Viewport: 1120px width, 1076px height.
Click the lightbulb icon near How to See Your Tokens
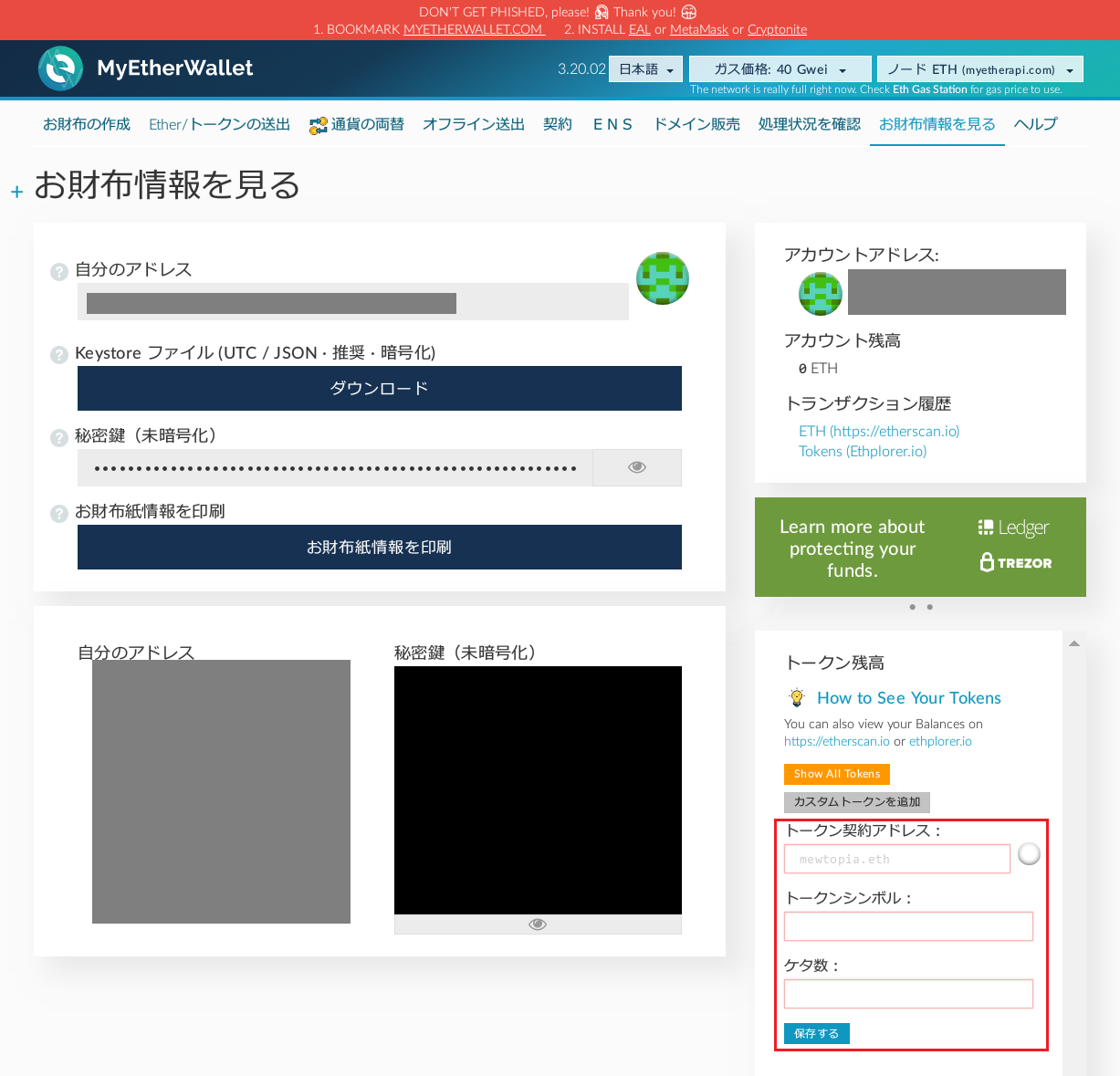[x=797, y=698]
